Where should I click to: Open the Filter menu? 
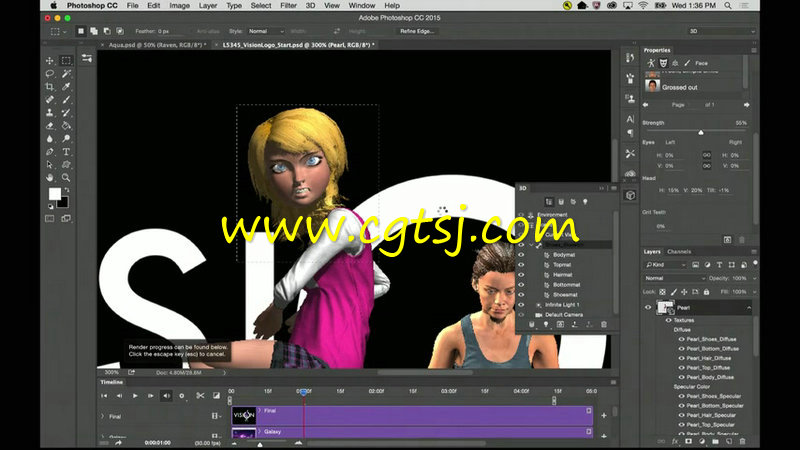pyautogui.click(x=288, y=6)
